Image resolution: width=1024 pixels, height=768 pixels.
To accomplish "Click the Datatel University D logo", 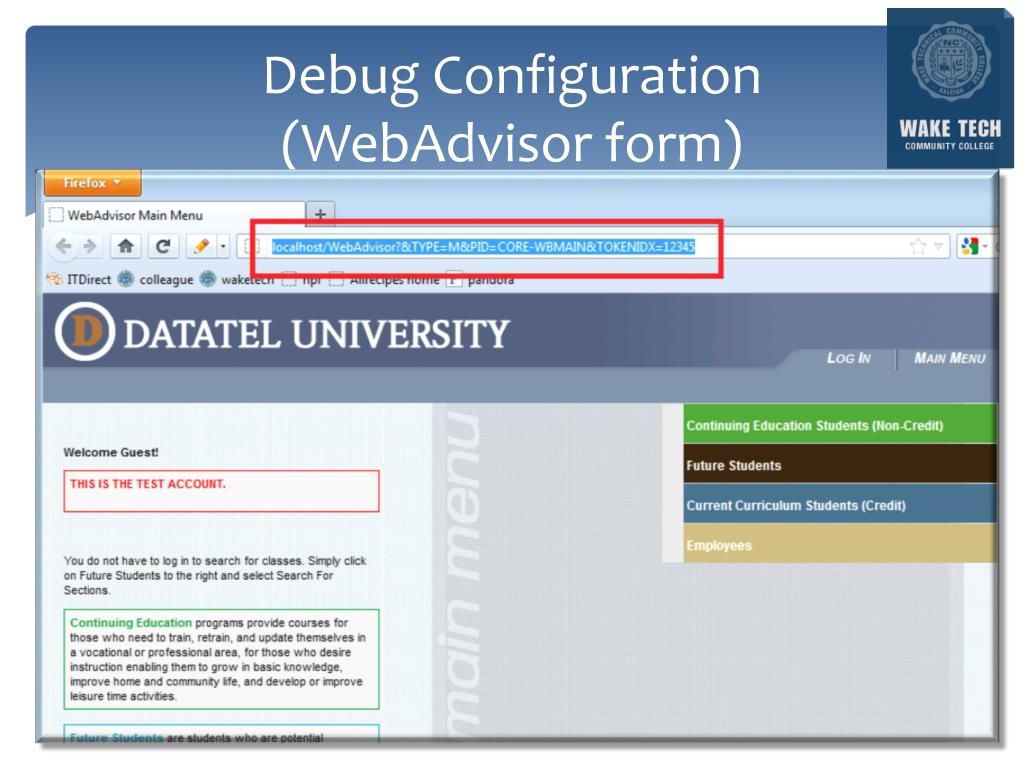I will (x=86, y=331).
